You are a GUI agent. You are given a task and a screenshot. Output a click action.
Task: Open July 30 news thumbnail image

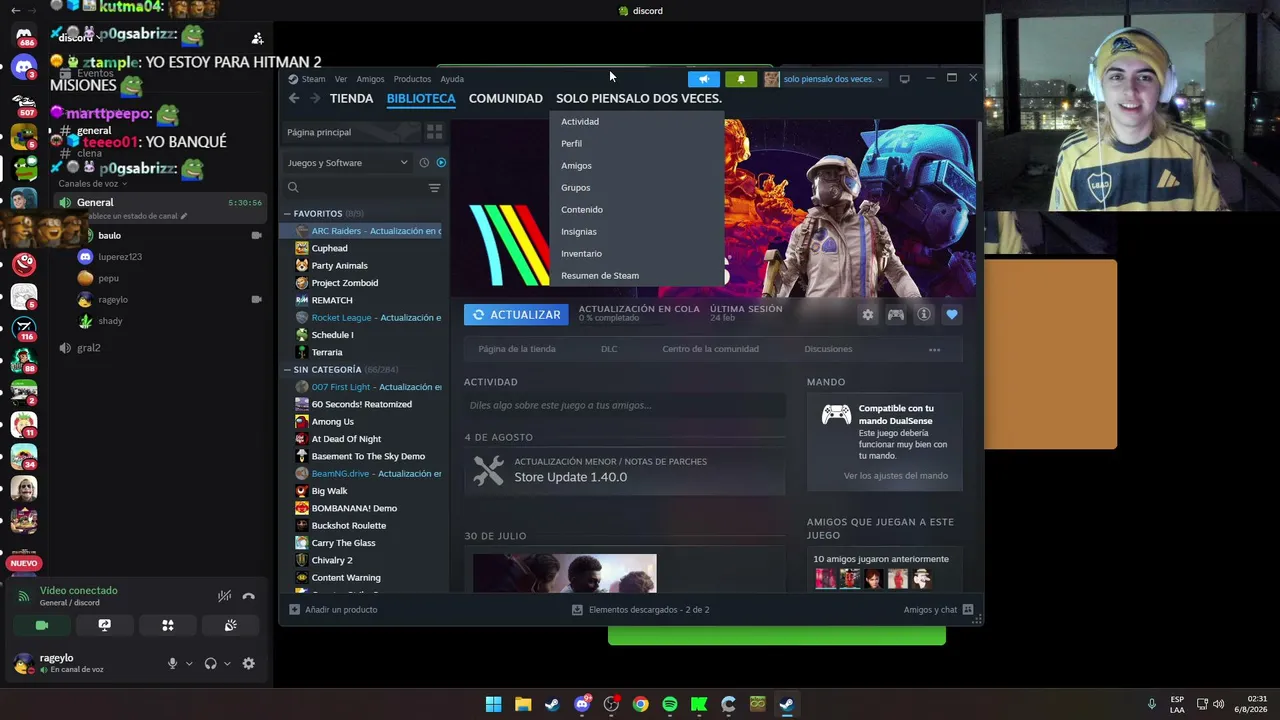[565, 574]
